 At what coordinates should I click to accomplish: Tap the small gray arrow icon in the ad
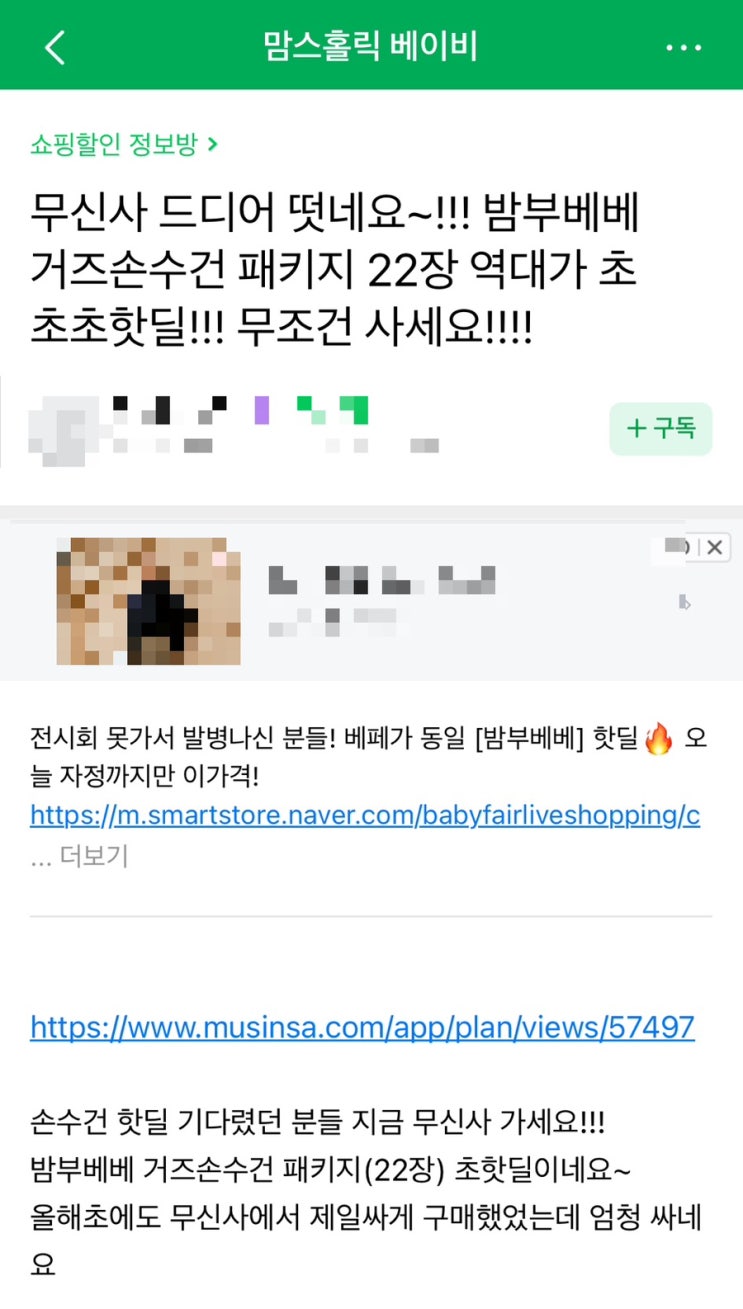[x=685, y=602]
